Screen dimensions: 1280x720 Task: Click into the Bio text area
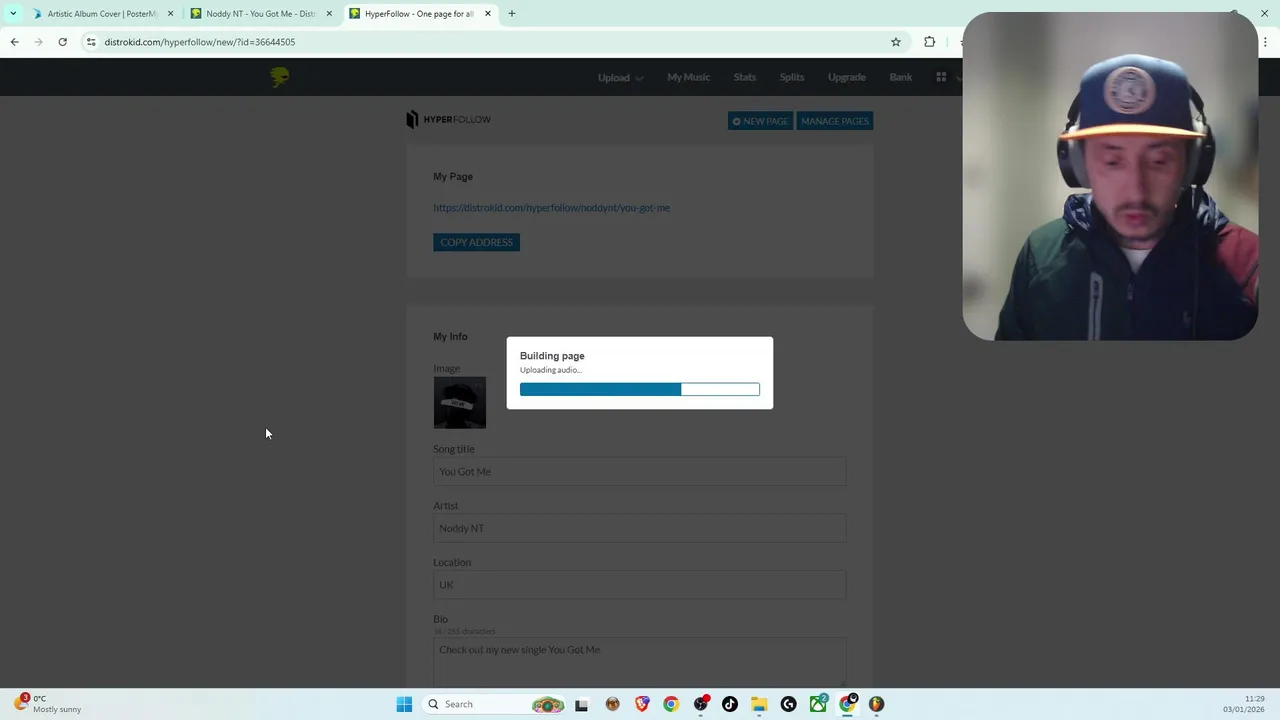tap(640, 662)
